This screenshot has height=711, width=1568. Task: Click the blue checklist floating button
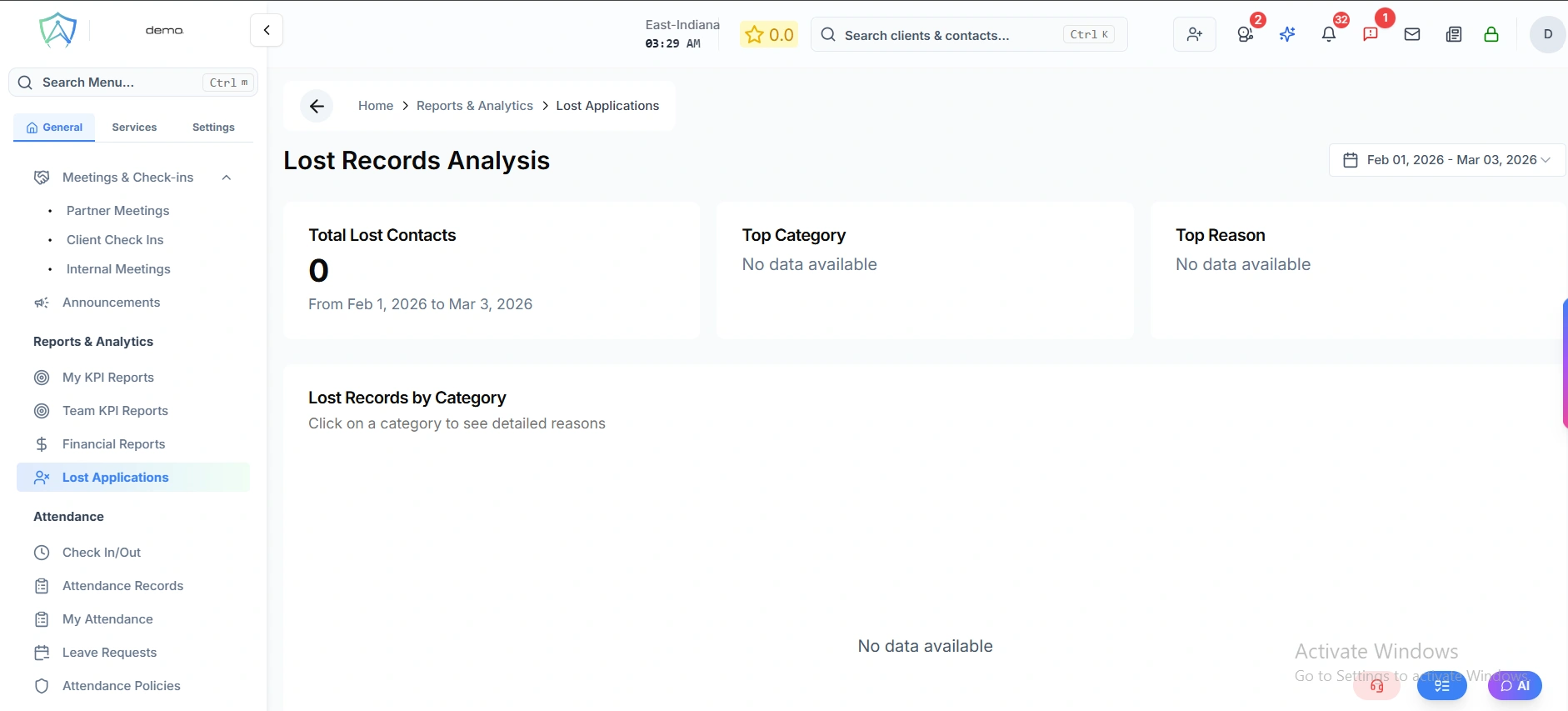click(1441, 686)
